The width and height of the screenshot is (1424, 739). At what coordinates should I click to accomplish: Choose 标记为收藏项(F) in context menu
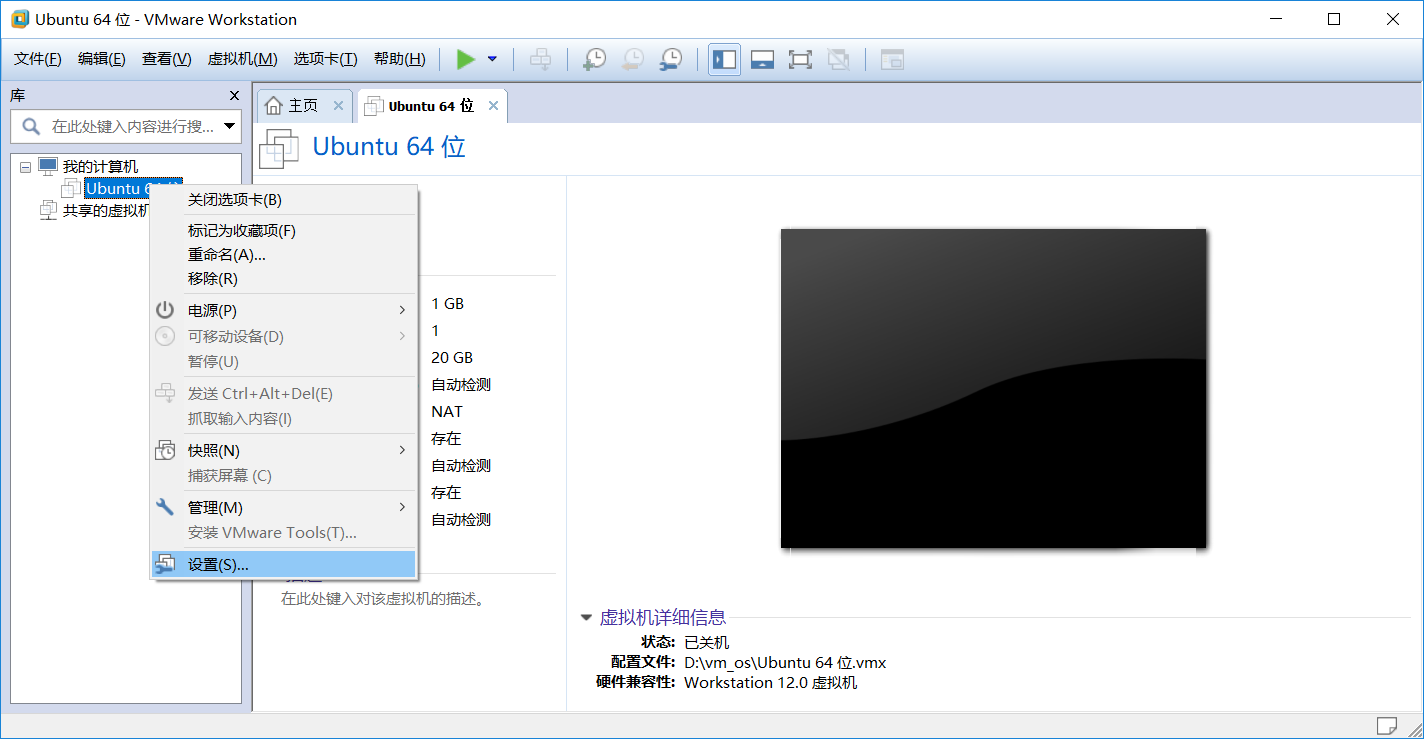pyautogui.click(x=283, y=231)
